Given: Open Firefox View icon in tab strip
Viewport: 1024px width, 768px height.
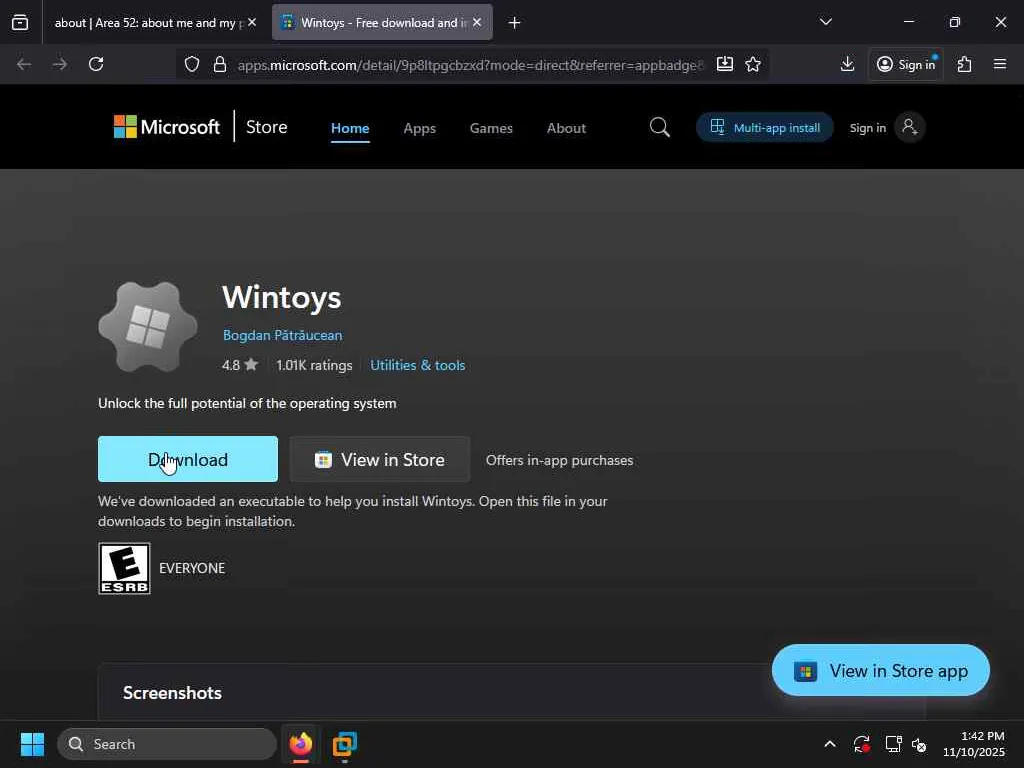Looking at the screenshot, I should (20, 22).
